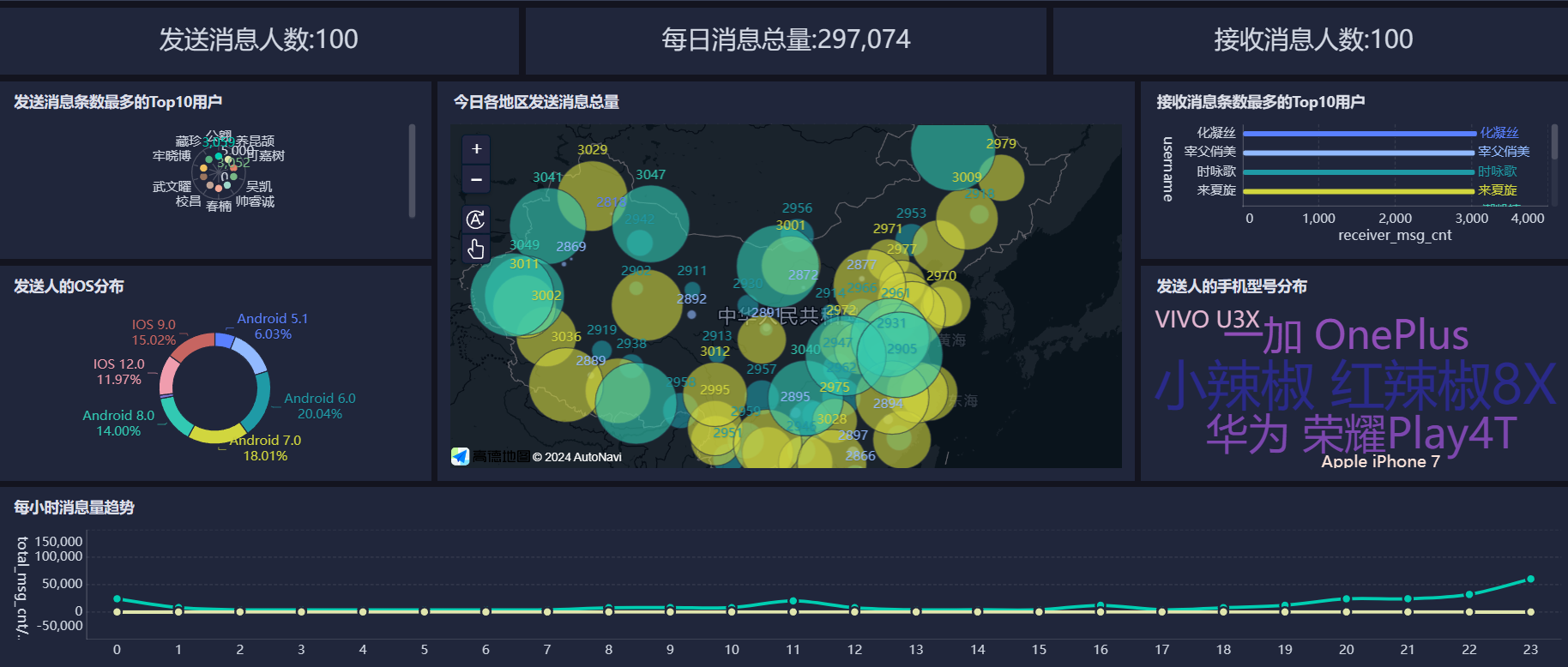
Task: Click 'Apple iPhone 7' word cloud text
Action: point(1379,461)
